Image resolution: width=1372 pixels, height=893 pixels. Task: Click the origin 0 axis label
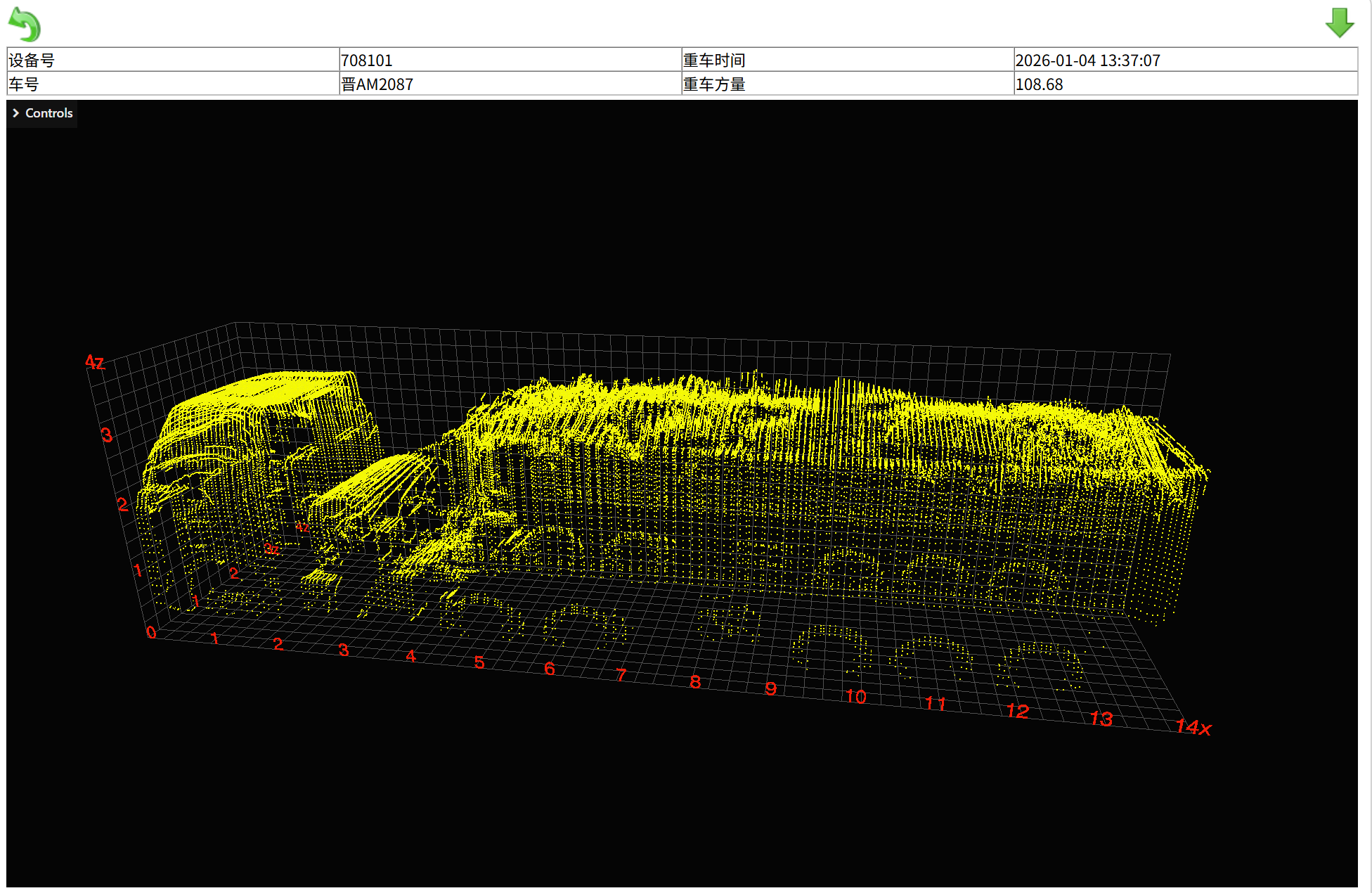point(151,633)
